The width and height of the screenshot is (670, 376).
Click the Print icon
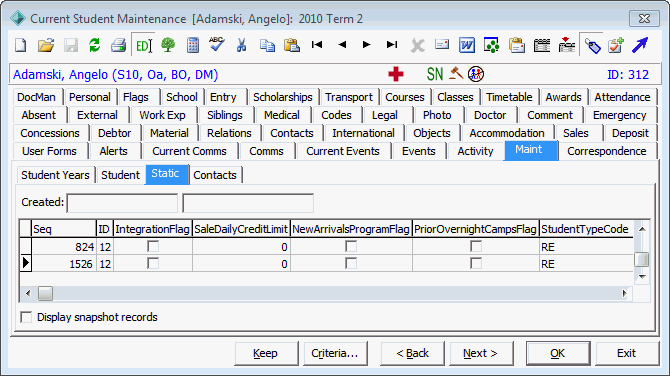[x=118, y=45]
